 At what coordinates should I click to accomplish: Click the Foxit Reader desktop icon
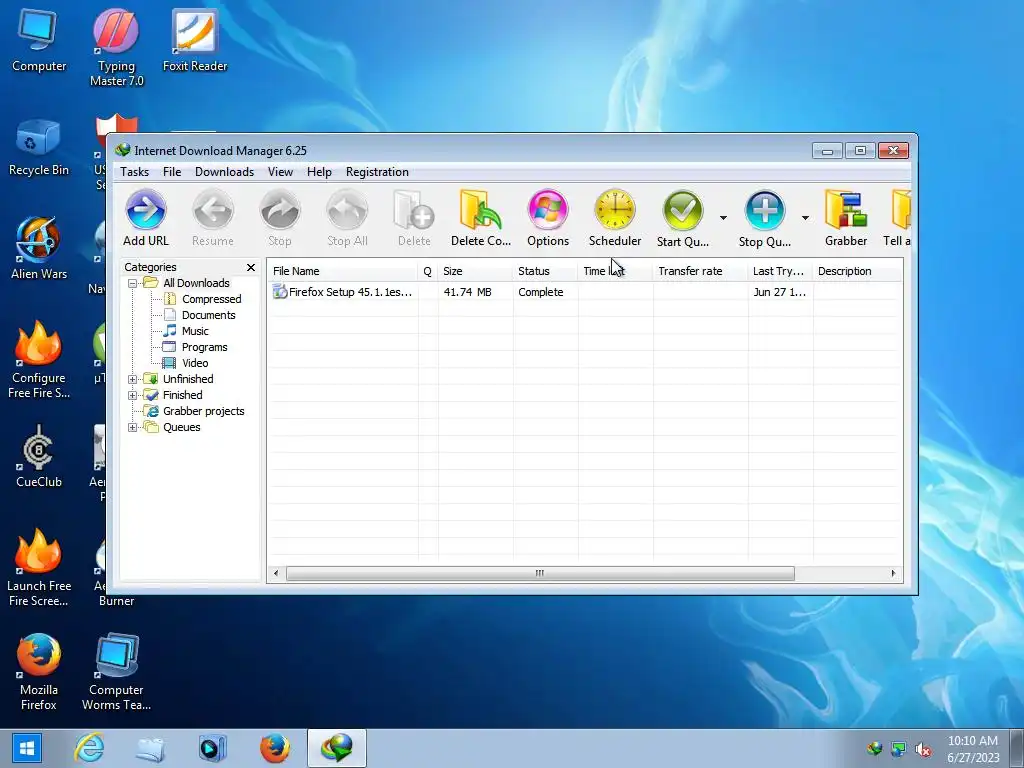point(195,40)
